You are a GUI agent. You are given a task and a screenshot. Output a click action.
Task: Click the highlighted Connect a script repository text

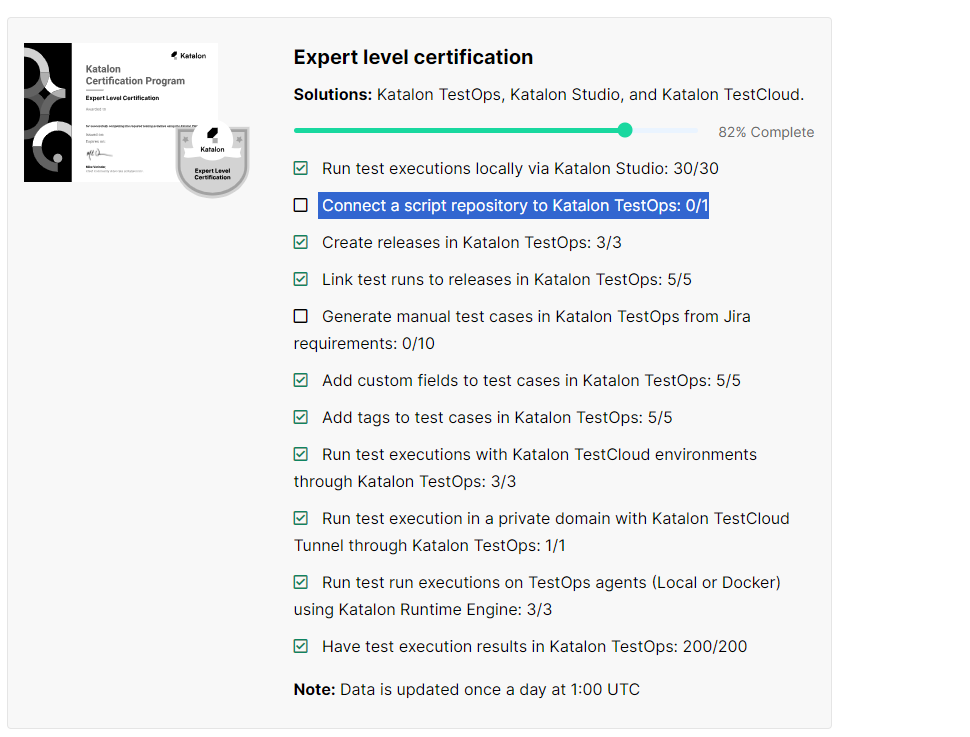tap(514, 206)
